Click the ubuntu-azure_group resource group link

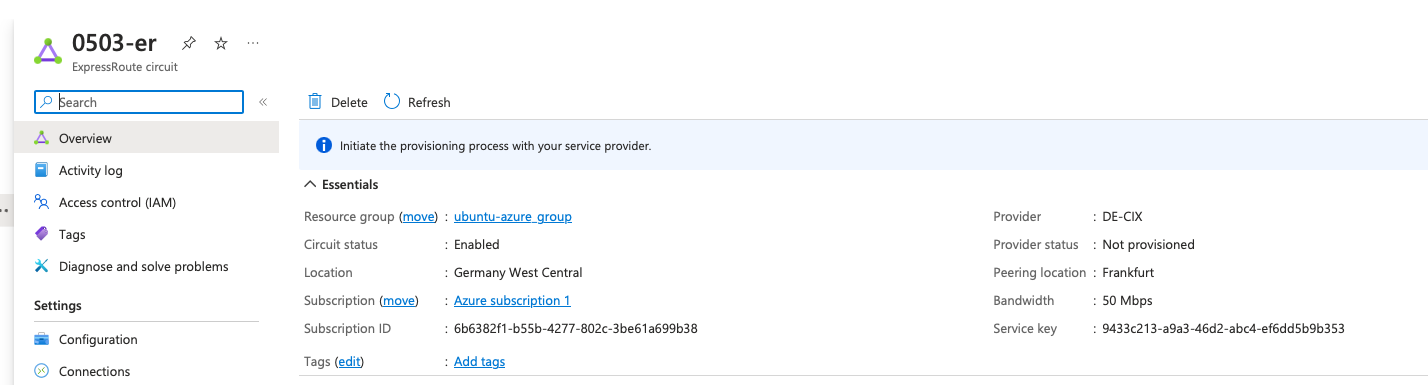point(513,216)
